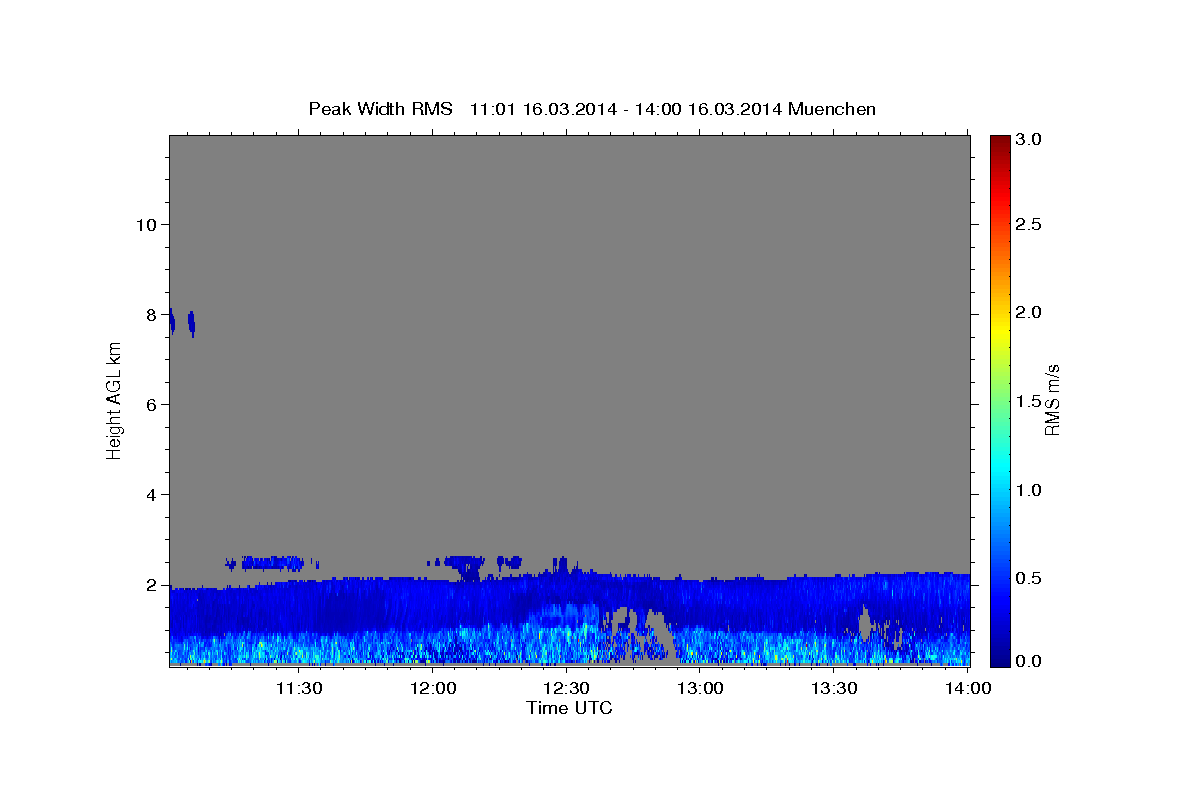Click the 13:00 time tick label
The image size is (1200, 800).
(x=700, y=688)
